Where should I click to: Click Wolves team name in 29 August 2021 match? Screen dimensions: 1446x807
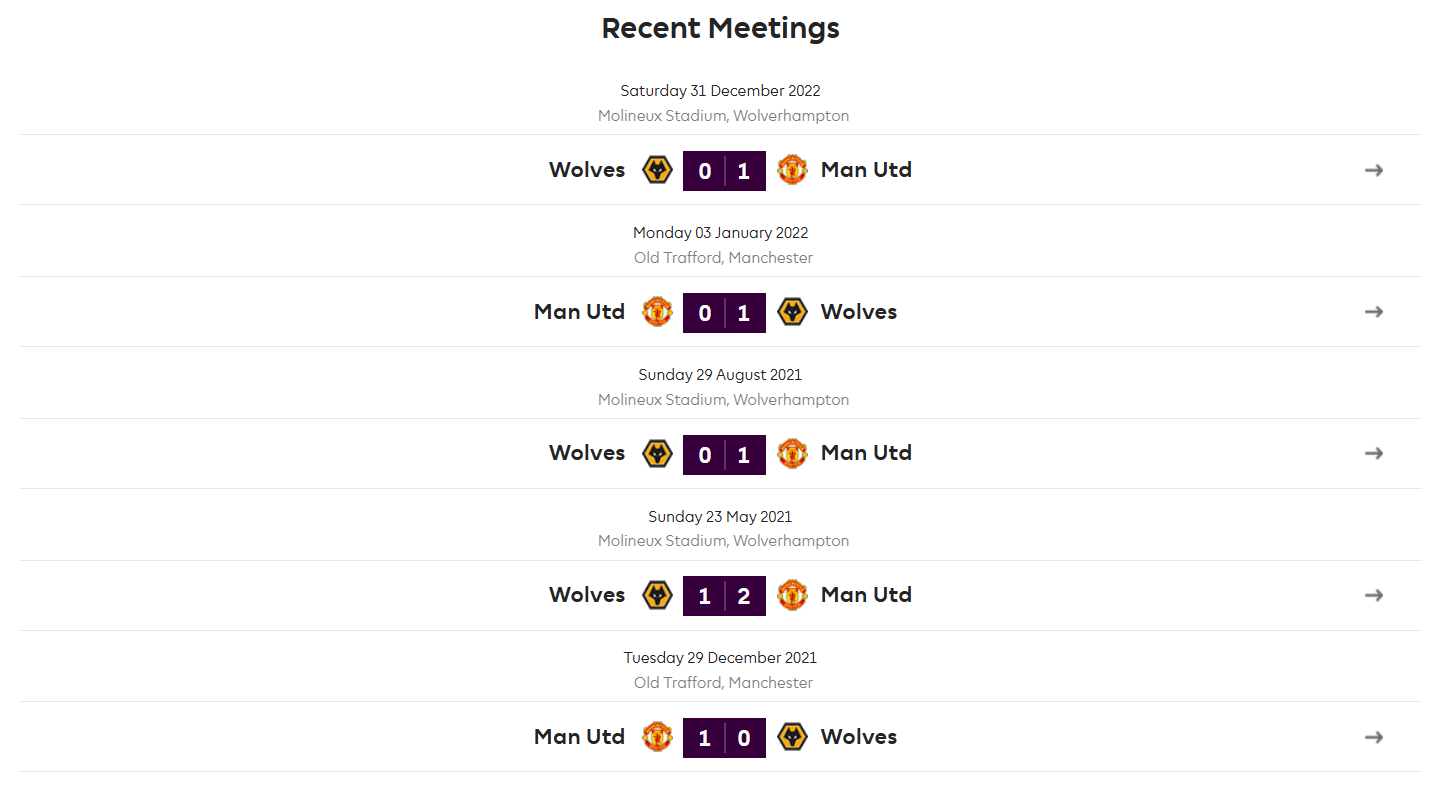point(587,453)
